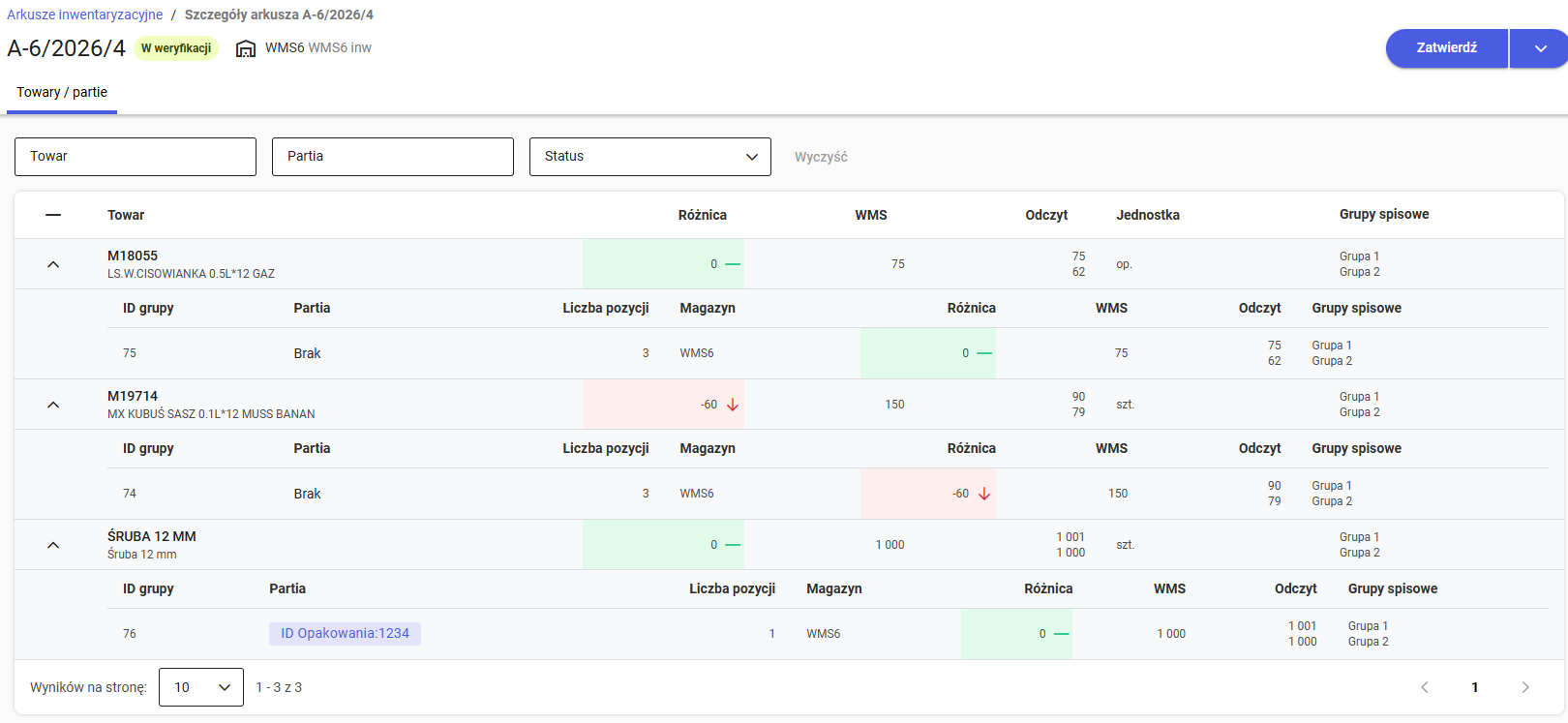The width and height of the screenshot is (1568, 723).
Task: Collapse the M18055 product row
Action: tap(53, 264)
